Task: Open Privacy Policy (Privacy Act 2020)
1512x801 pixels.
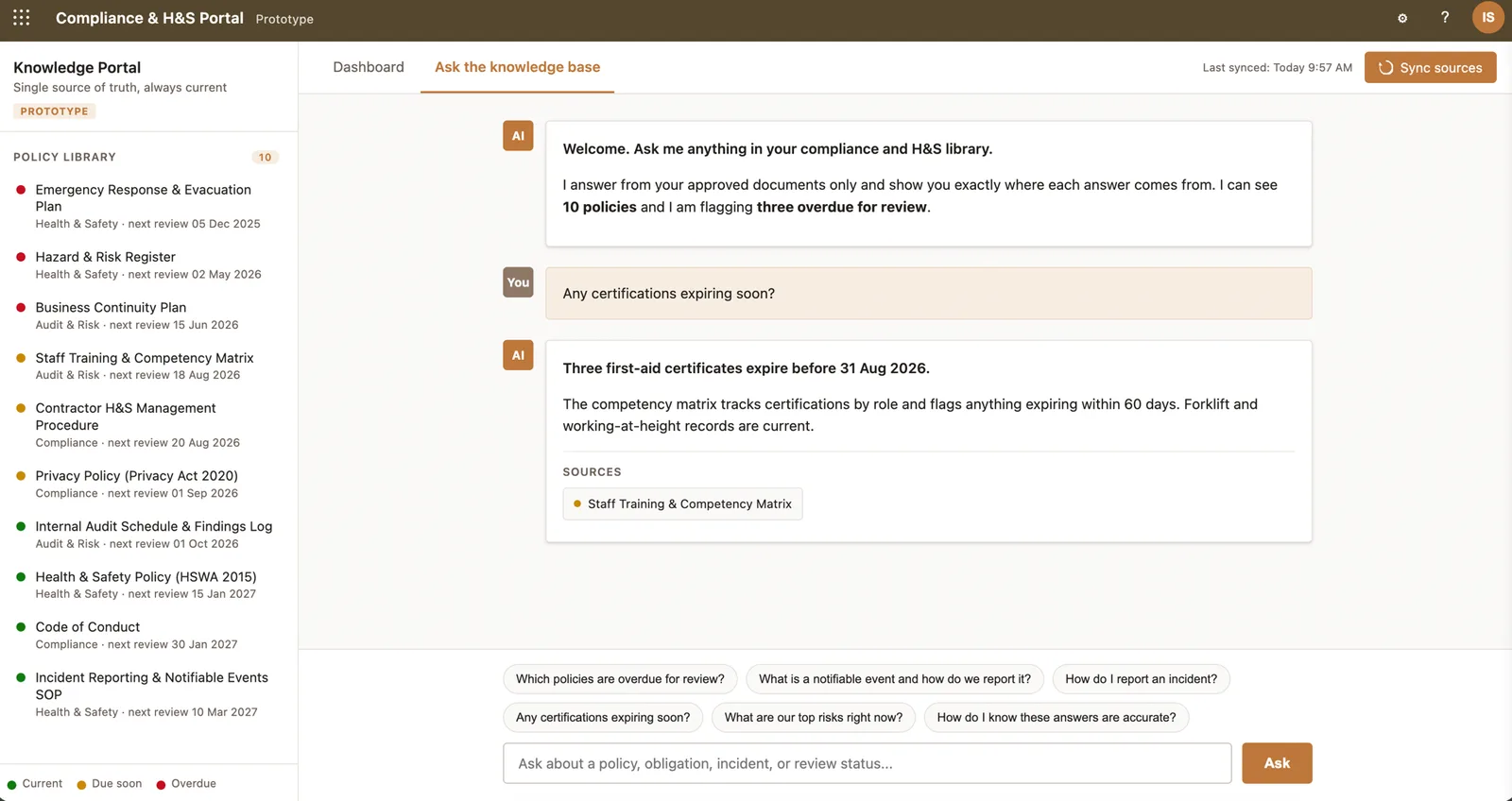Action: pos(148,484)
